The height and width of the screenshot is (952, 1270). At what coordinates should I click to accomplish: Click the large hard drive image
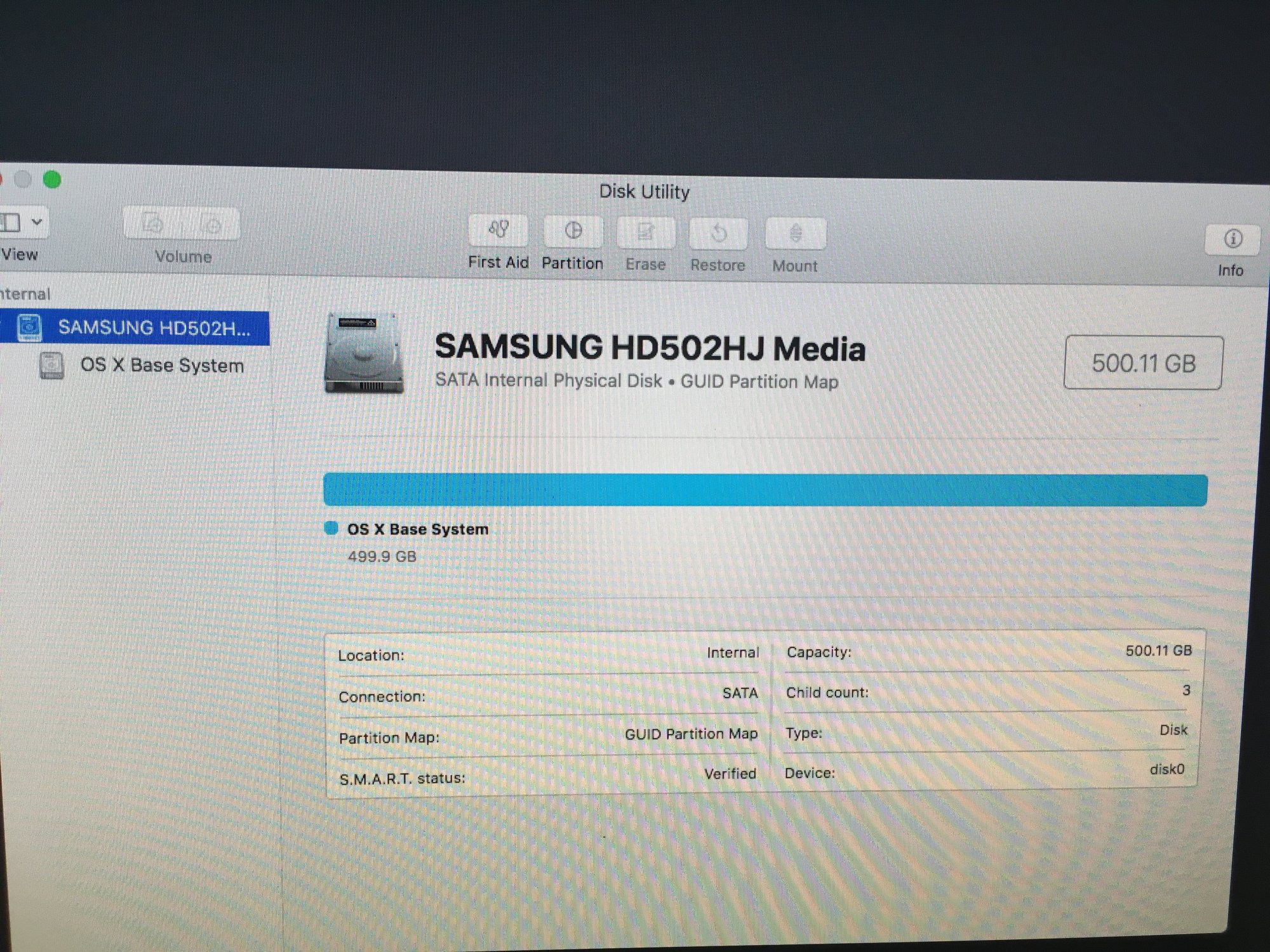[x=364, y=354]
